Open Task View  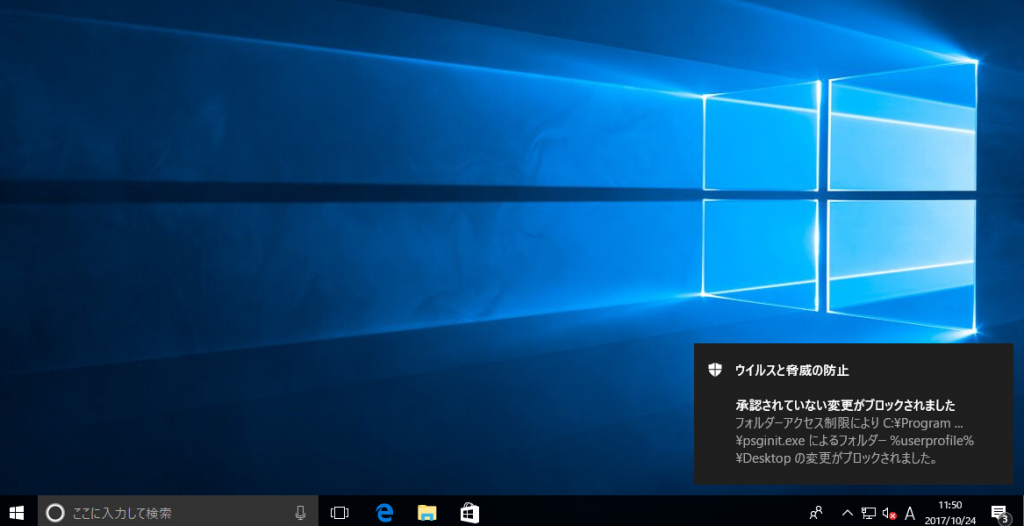[340, 513]
